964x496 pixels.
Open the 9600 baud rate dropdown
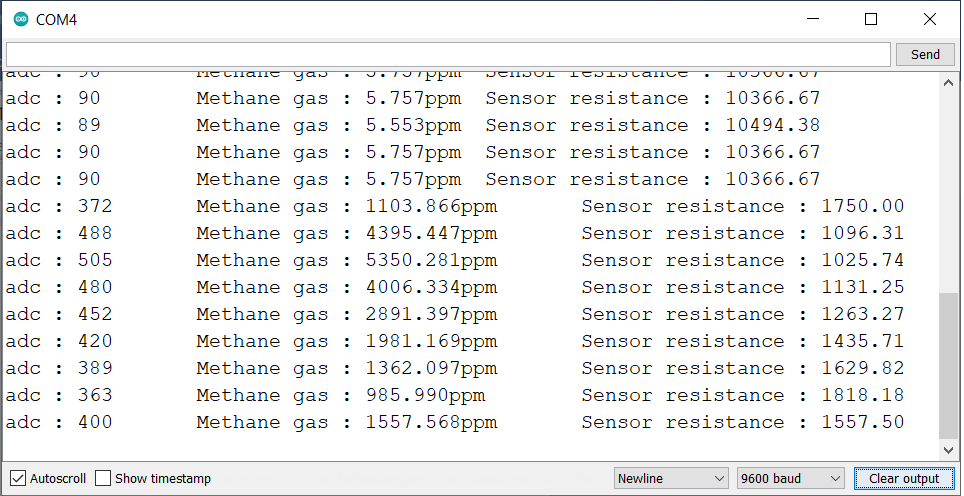pyautogui.click(x=791, y=478)
